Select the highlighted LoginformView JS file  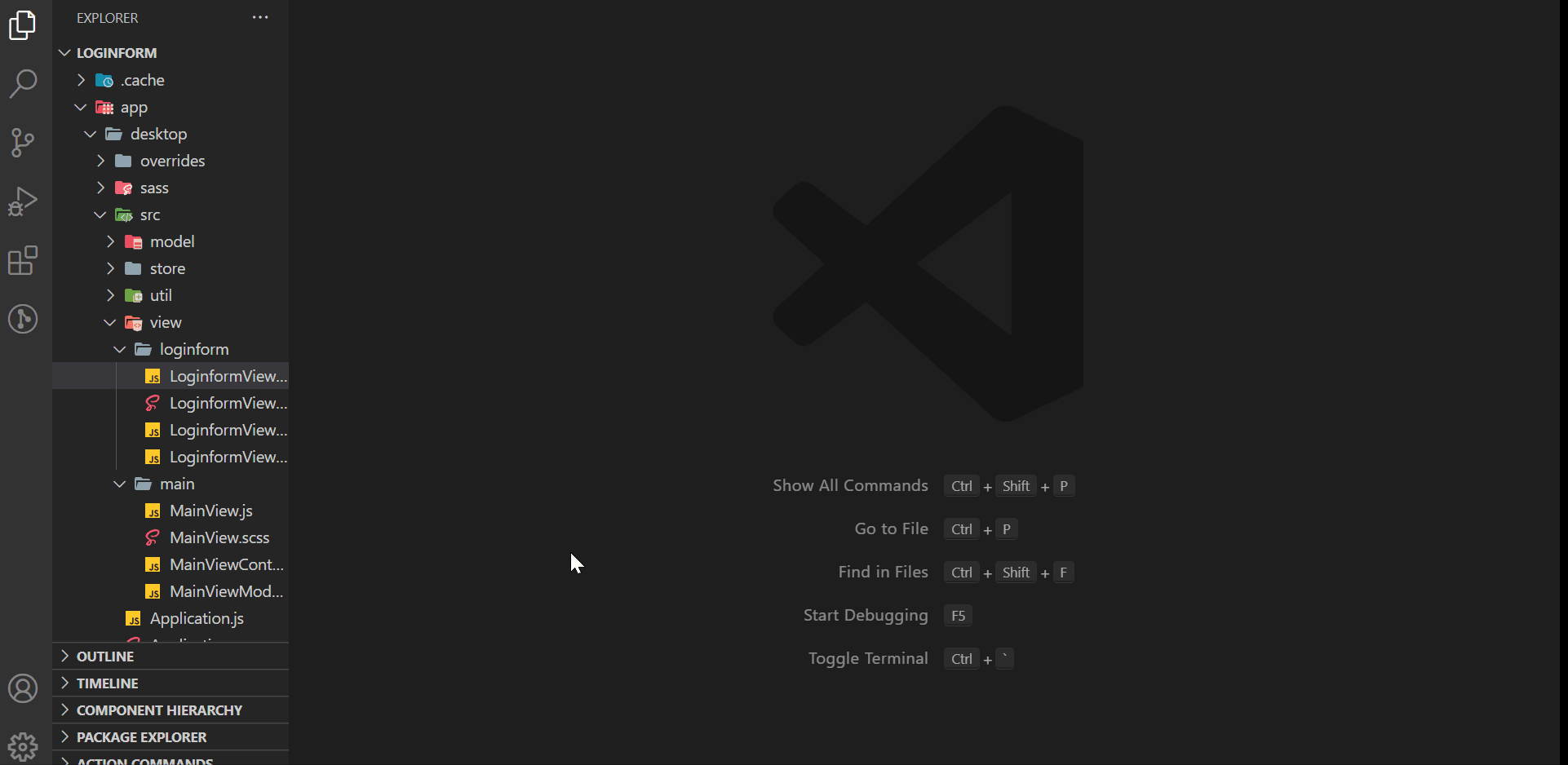click(x=171, y=376)
